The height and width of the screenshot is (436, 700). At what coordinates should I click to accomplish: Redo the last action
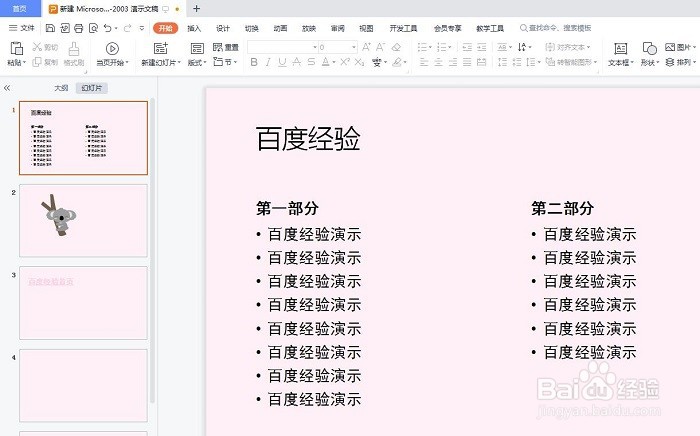click(128, 28)
